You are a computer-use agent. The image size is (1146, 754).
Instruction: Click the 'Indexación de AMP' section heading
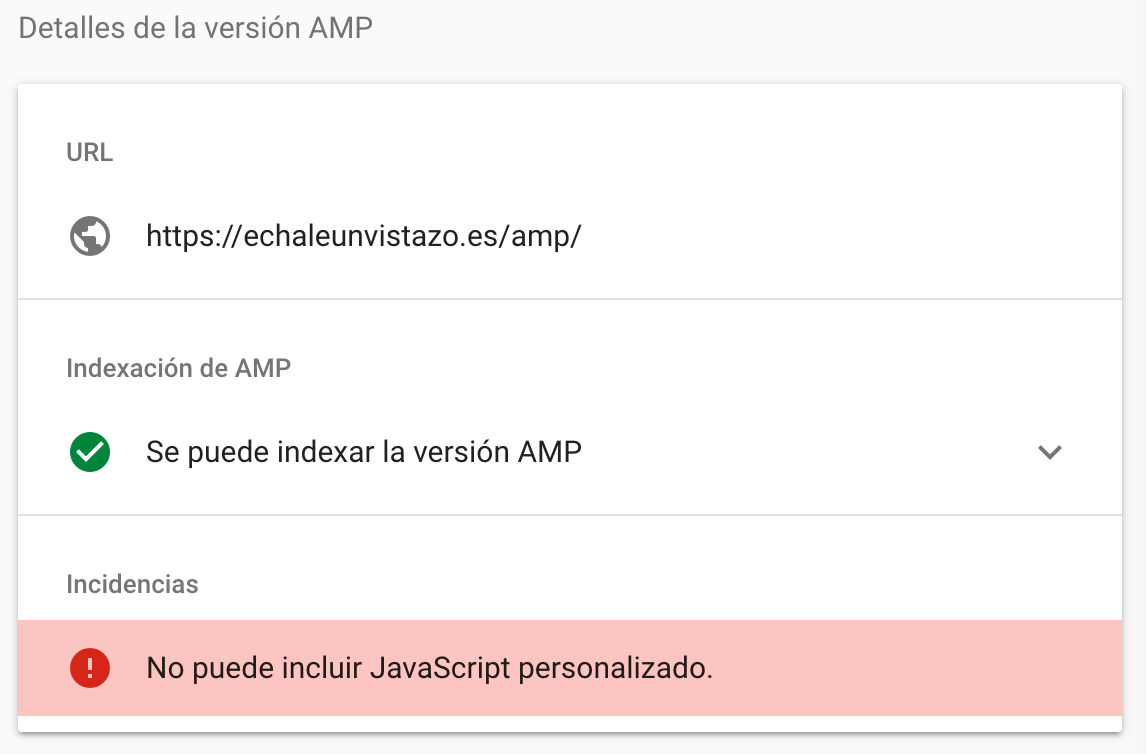pos(178,368)
